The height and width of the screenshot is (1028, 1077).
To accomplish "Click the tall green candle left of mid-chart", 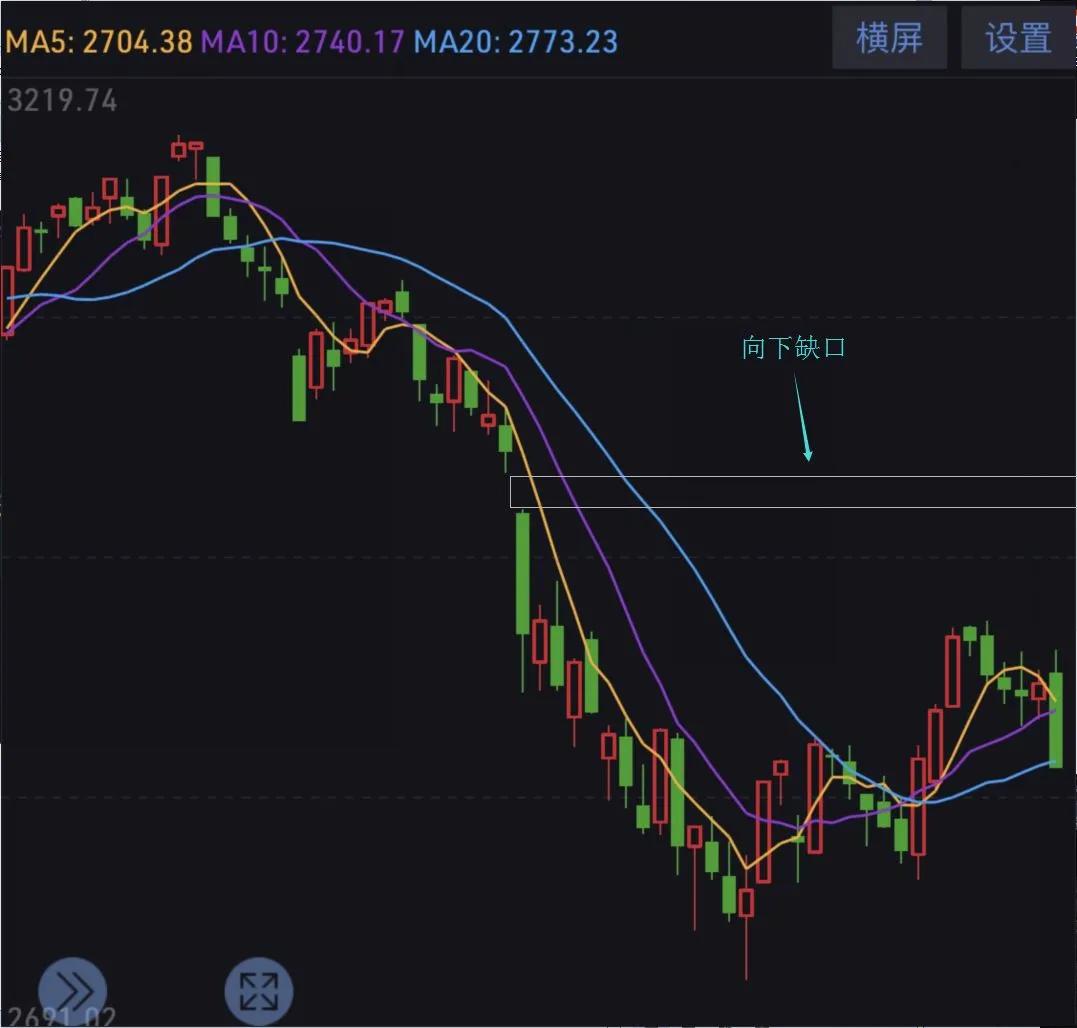I will (x=299, y=387).
